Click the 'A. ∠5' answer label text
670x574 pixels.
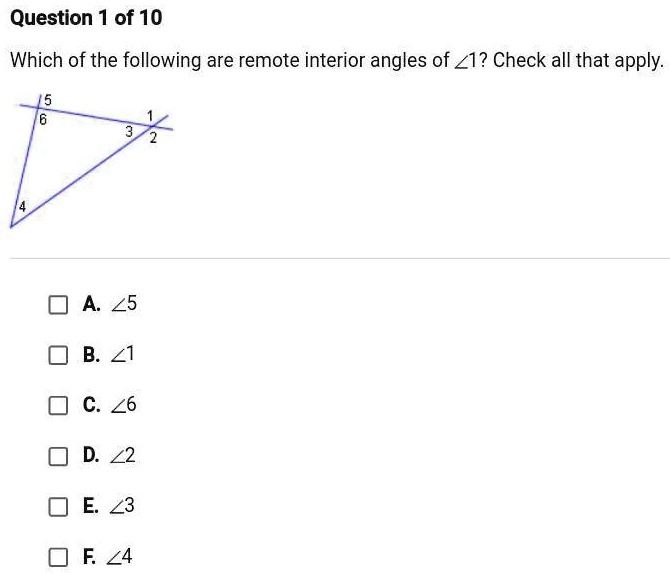[x=109, y=304]
